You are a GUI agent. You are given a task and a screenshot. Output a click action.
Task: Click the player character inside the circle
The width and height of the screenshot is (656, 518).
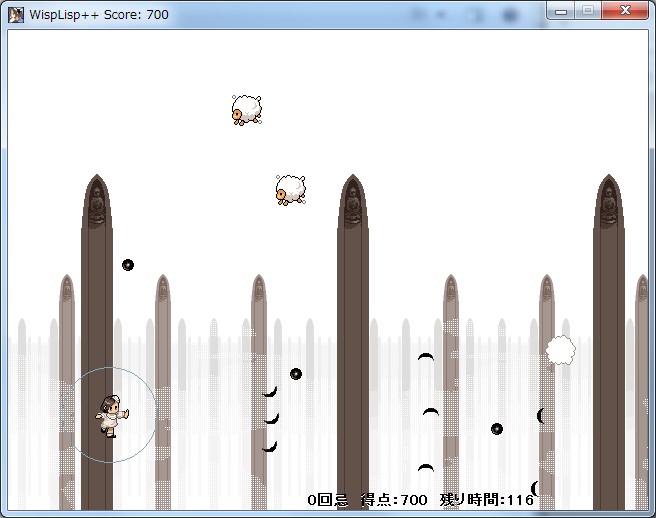tap(112, 415)
